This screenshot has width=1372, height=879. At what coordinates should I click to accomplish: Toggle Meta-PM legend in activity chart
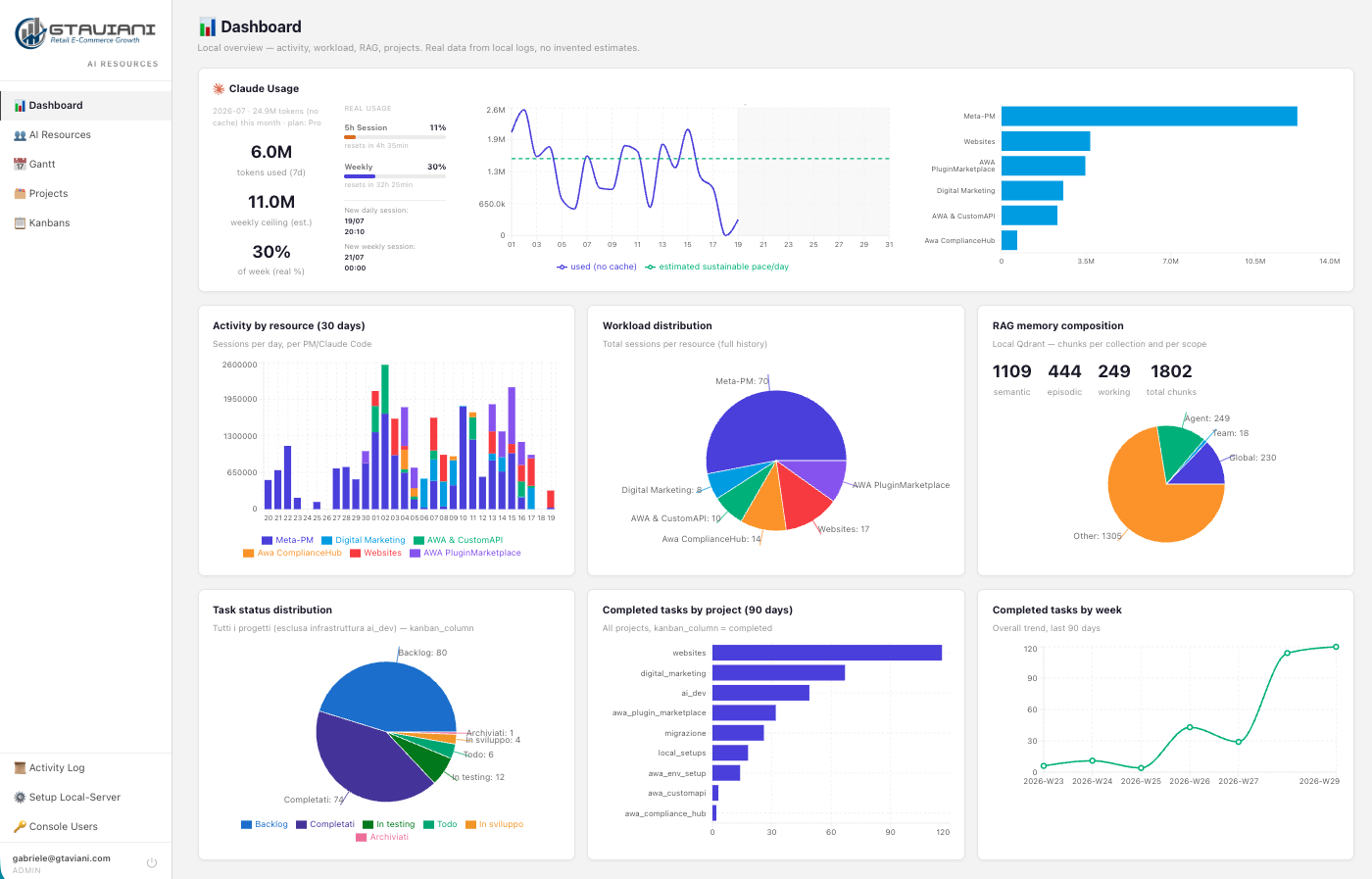288,540
